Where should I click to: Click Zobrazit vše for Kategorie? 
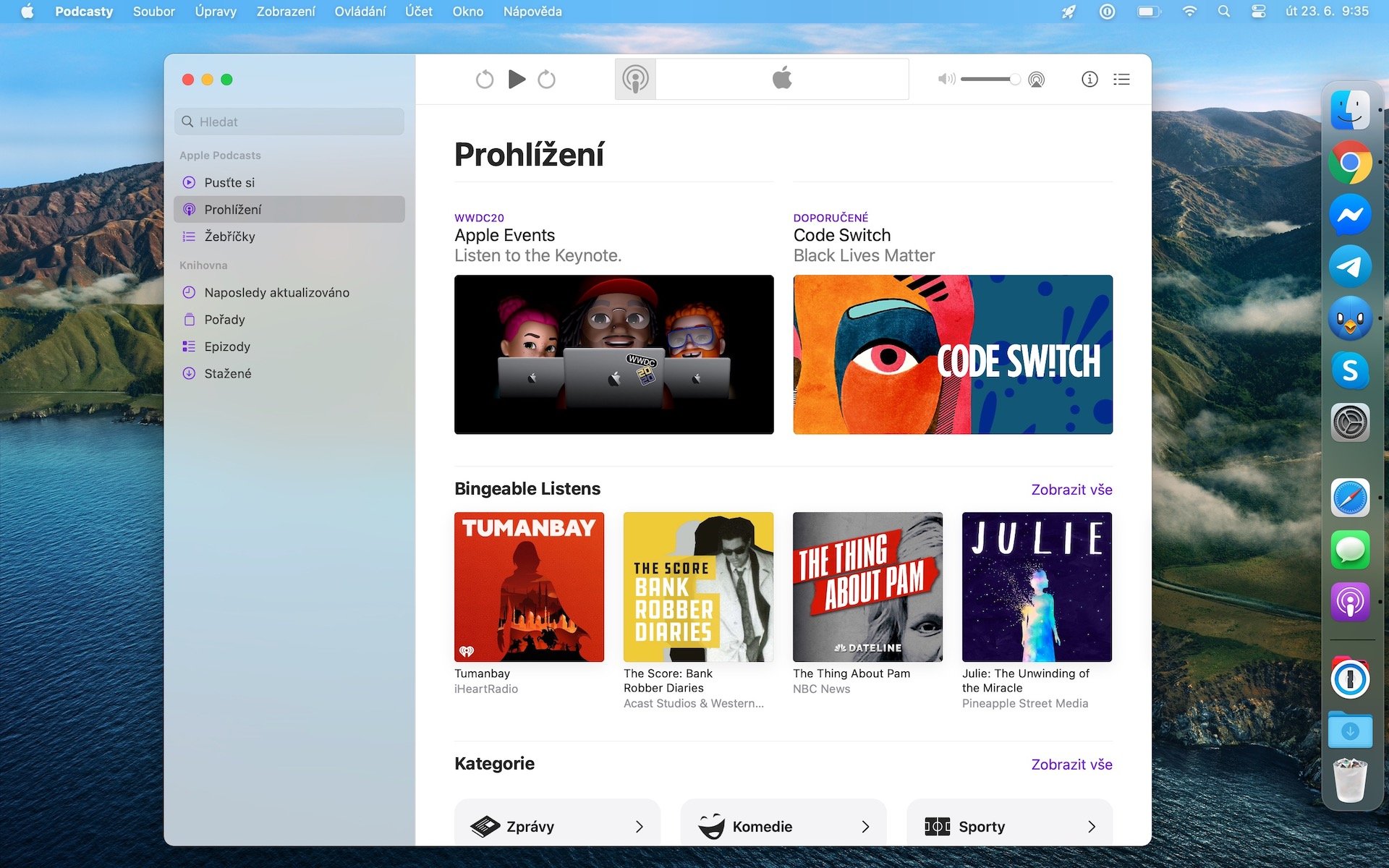tap(1071, 765)
